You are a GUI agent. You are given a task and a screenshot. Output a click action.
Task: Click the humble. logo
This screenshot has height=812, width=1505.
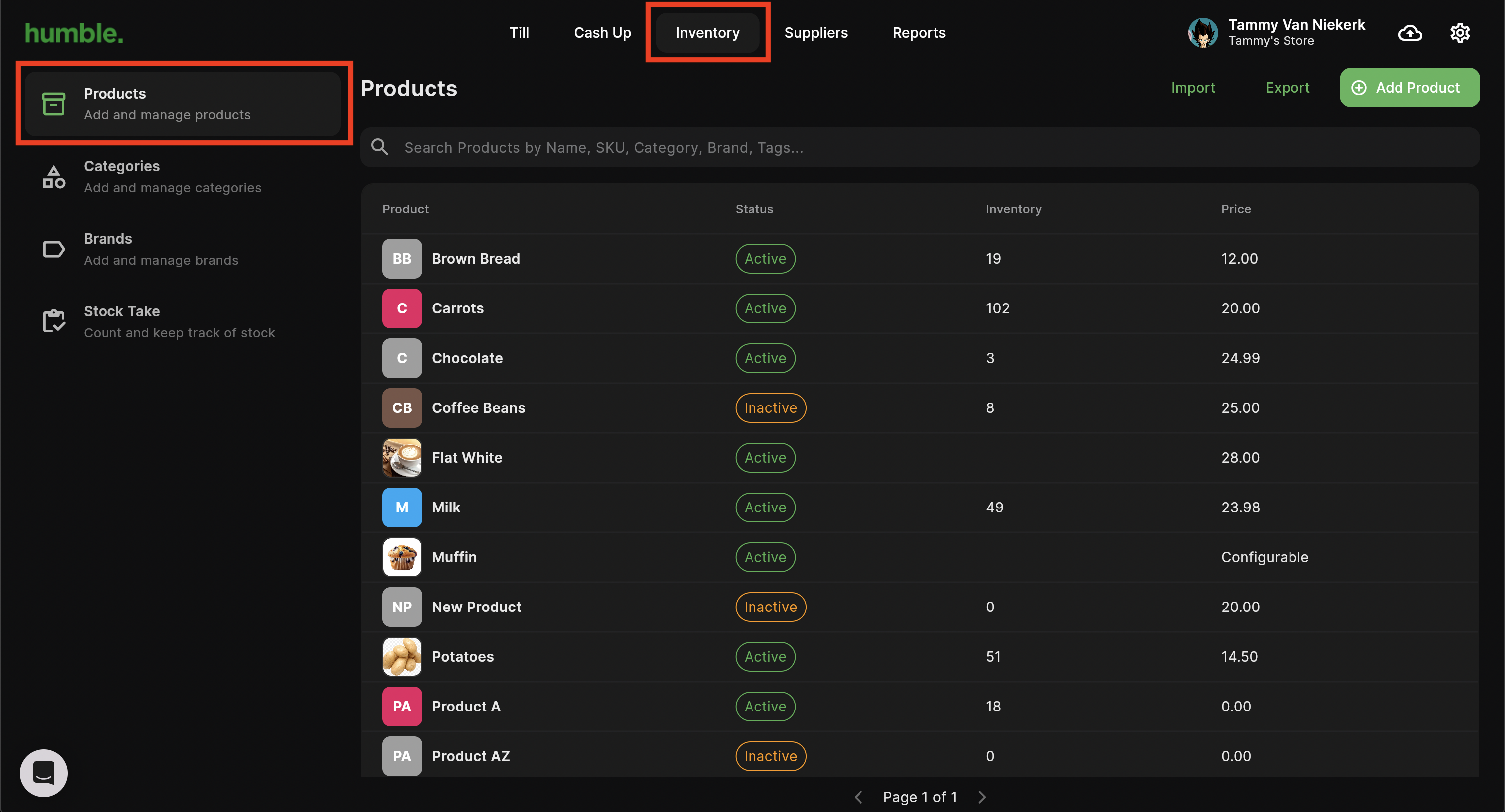[x=74, y=33]
